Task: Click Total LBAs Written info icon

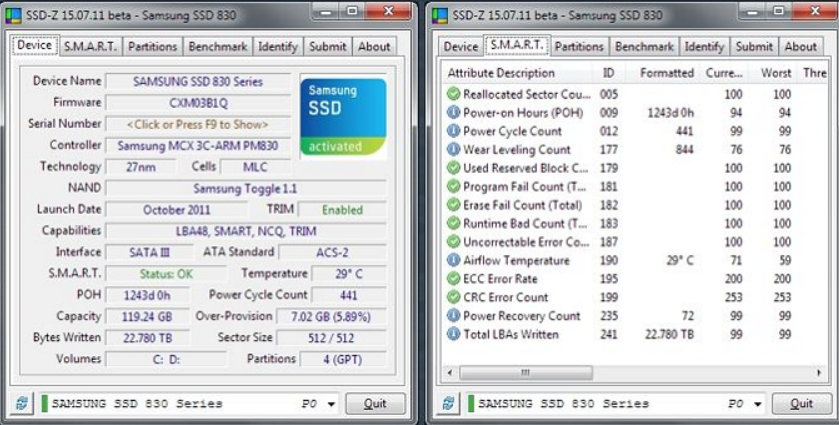Action: (x=453, y=335)
